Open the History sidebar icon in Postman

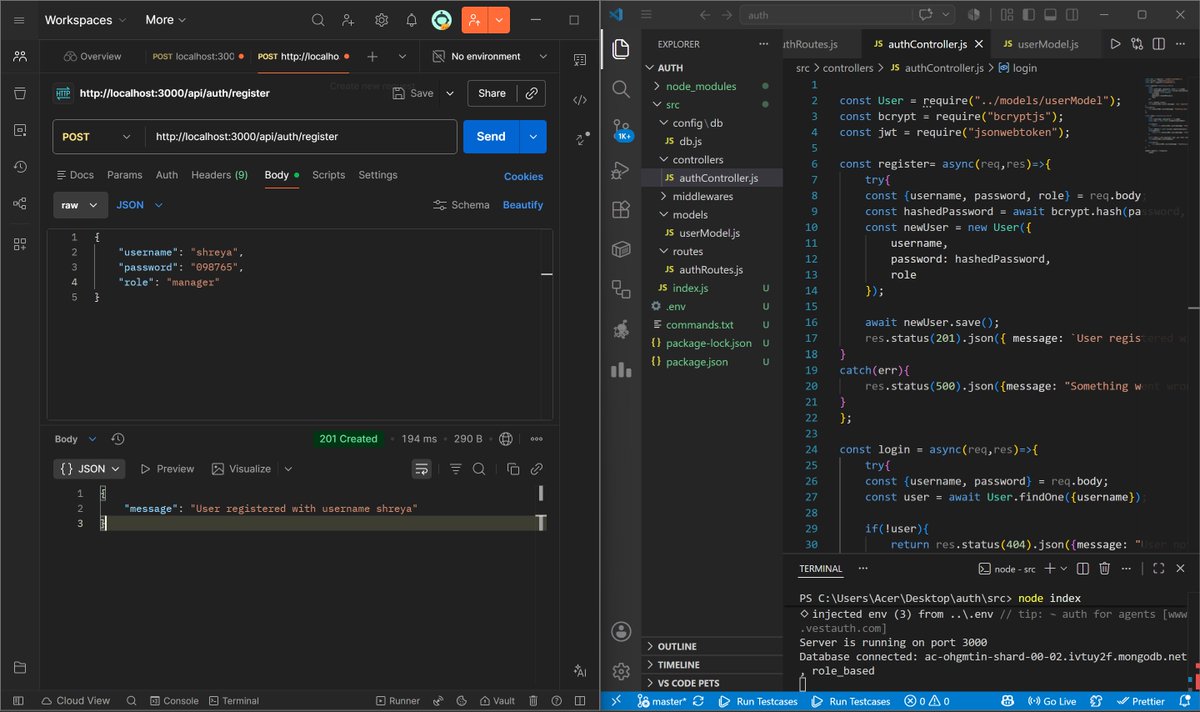click(20, 167)
